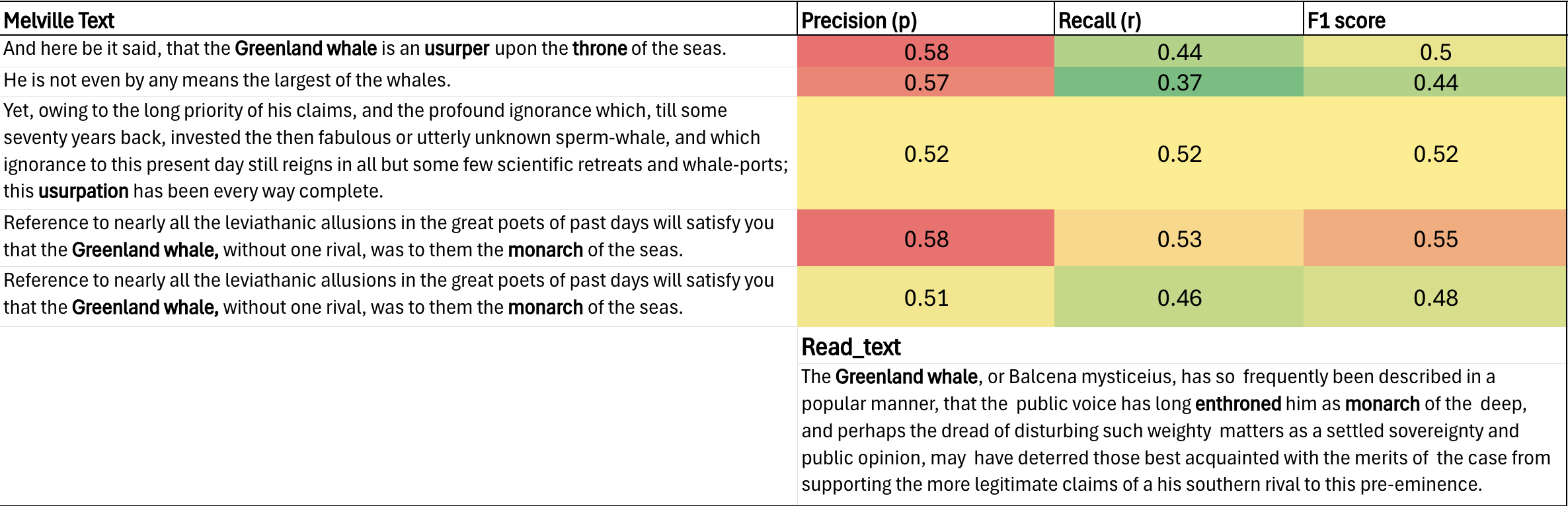This screenshot has width=1568, height=506.
Task: Click the precision cell showing 0.51
Action: pos(926,298)
